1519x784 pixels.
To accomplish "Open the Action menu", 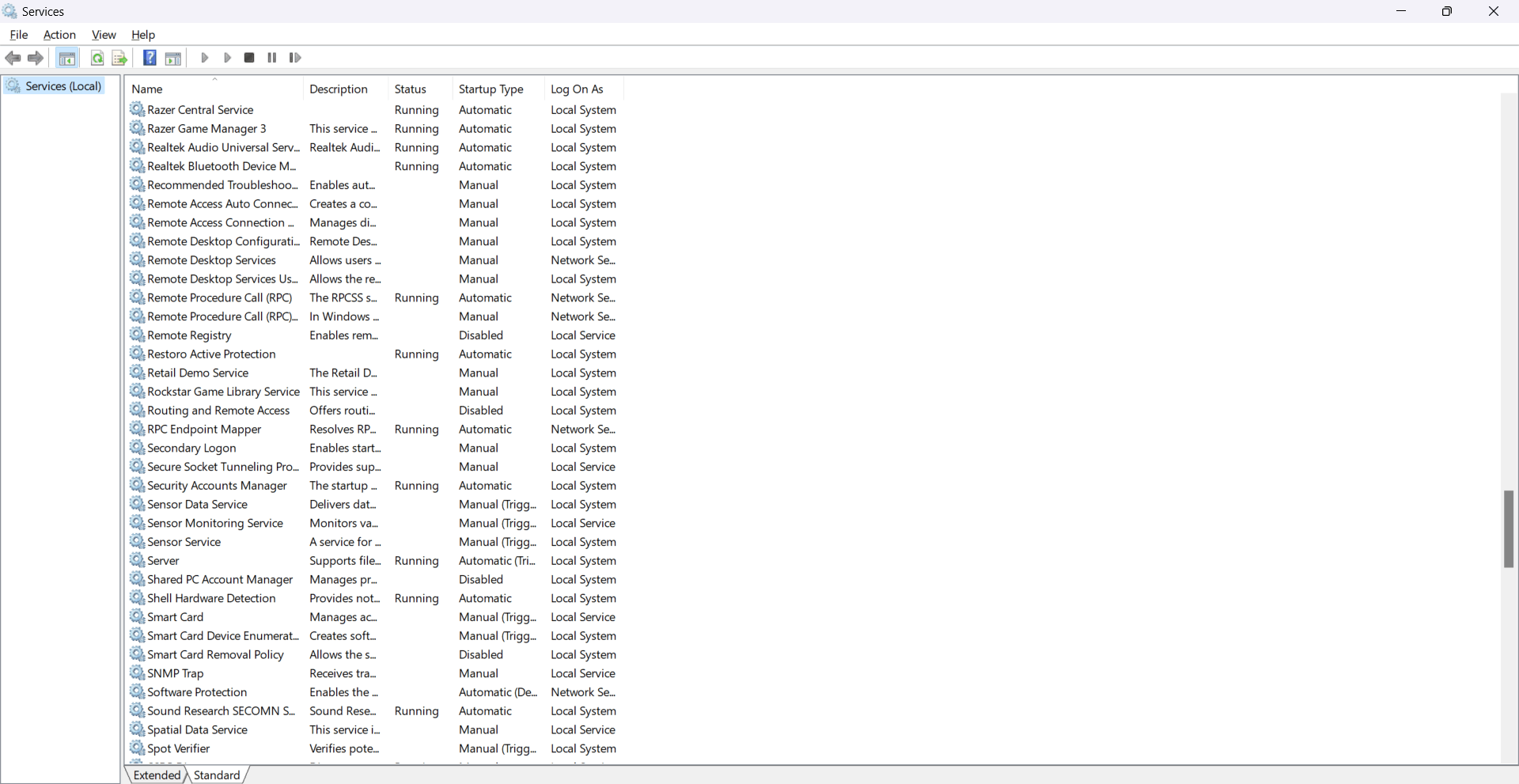I will click(x=59, y=35).
